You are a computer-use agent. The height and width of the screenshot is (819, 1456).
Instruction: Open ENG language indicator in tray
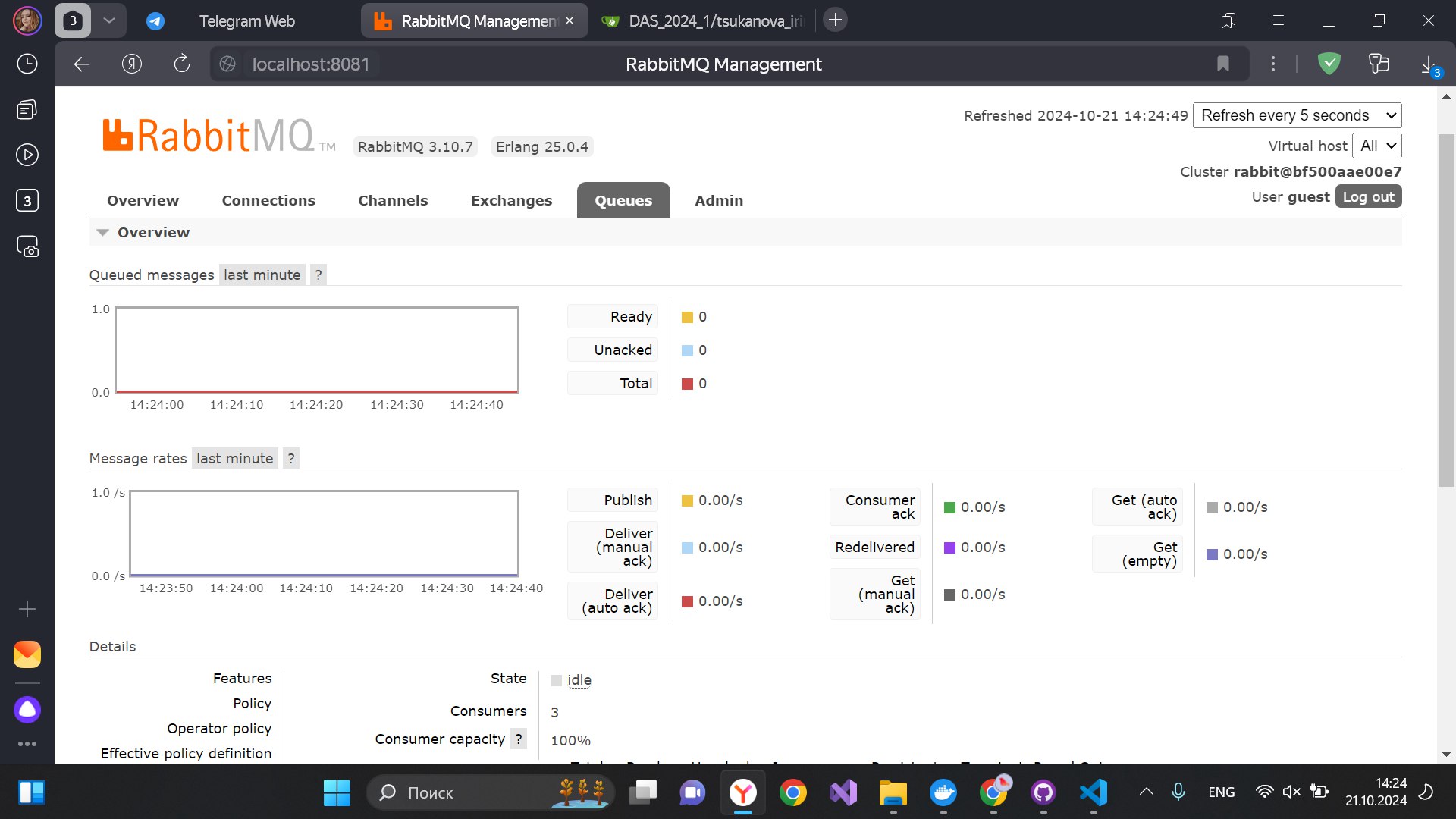1221,792
